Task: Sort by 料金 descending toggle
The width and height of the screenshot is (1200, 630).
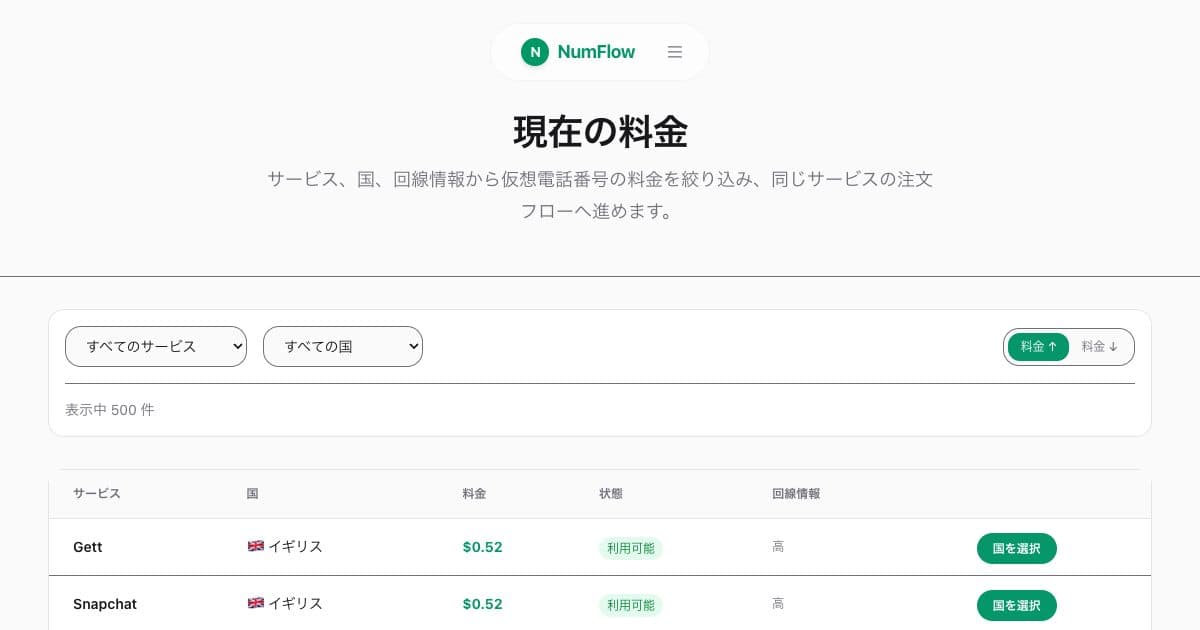Action: pos(1099,346)
